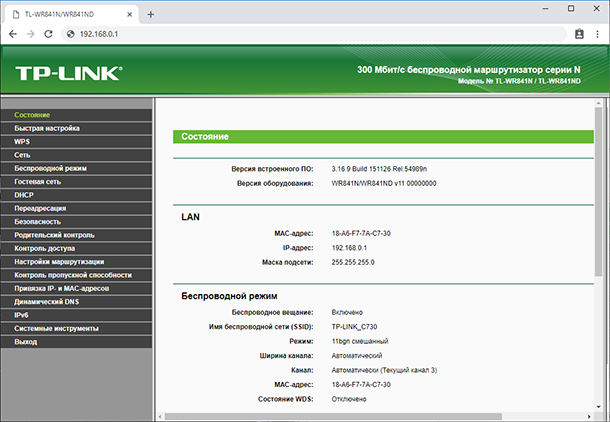The image size is (610, 422).
Task: Open the IPv6 menu item
Action: click(x=77, y=315)
